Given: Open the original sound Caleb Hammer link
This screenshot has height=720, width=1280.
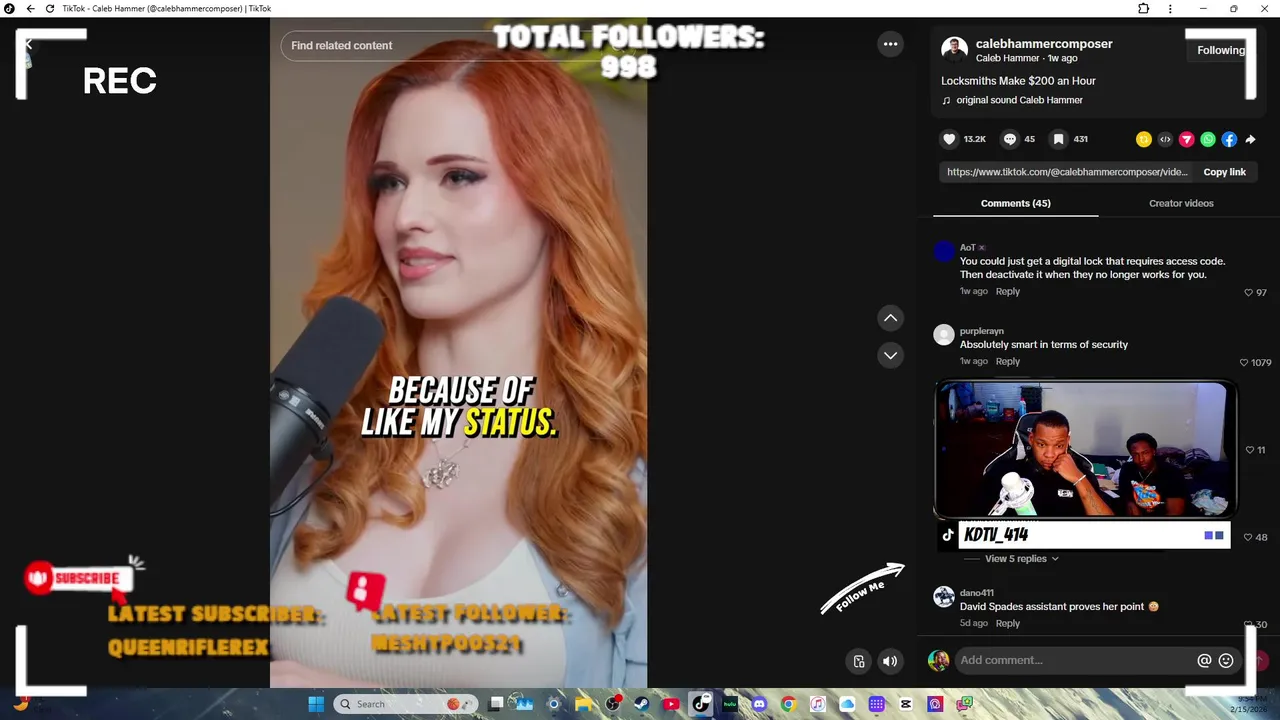Looking at the screenshot, I should click(1019, 100).
